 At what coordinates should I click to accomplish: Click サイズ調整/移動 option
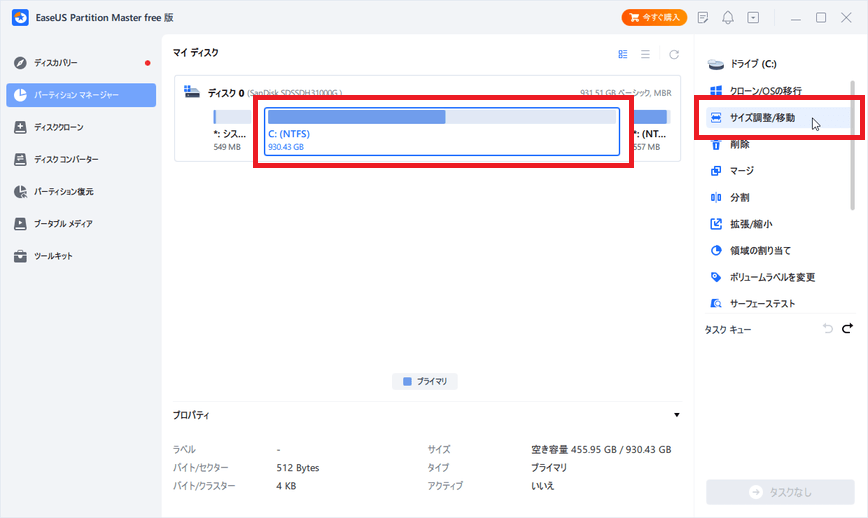tap(762, 118)
